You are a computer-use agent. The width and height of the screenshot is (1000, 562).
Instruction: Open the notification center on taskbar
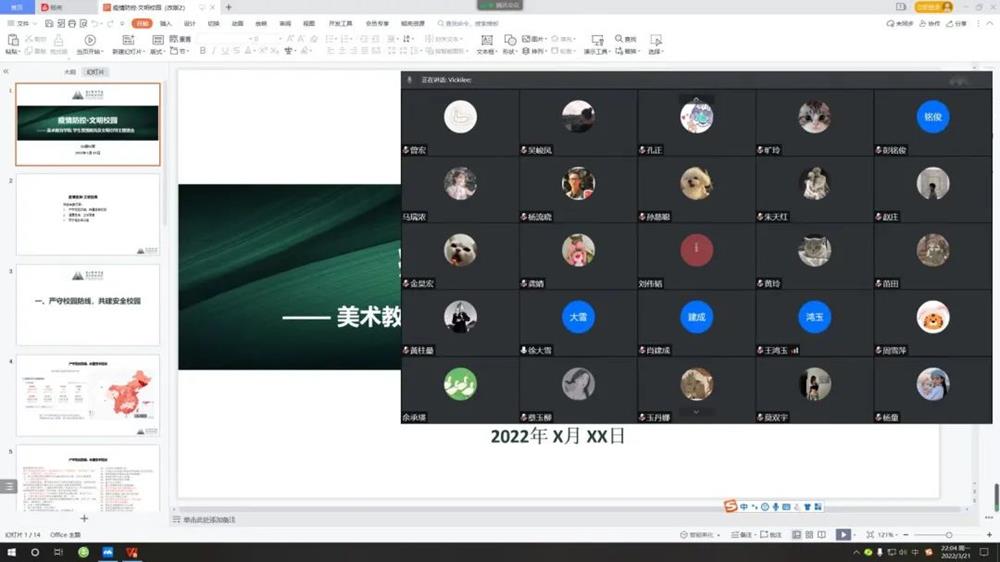(x=984, y=552)
